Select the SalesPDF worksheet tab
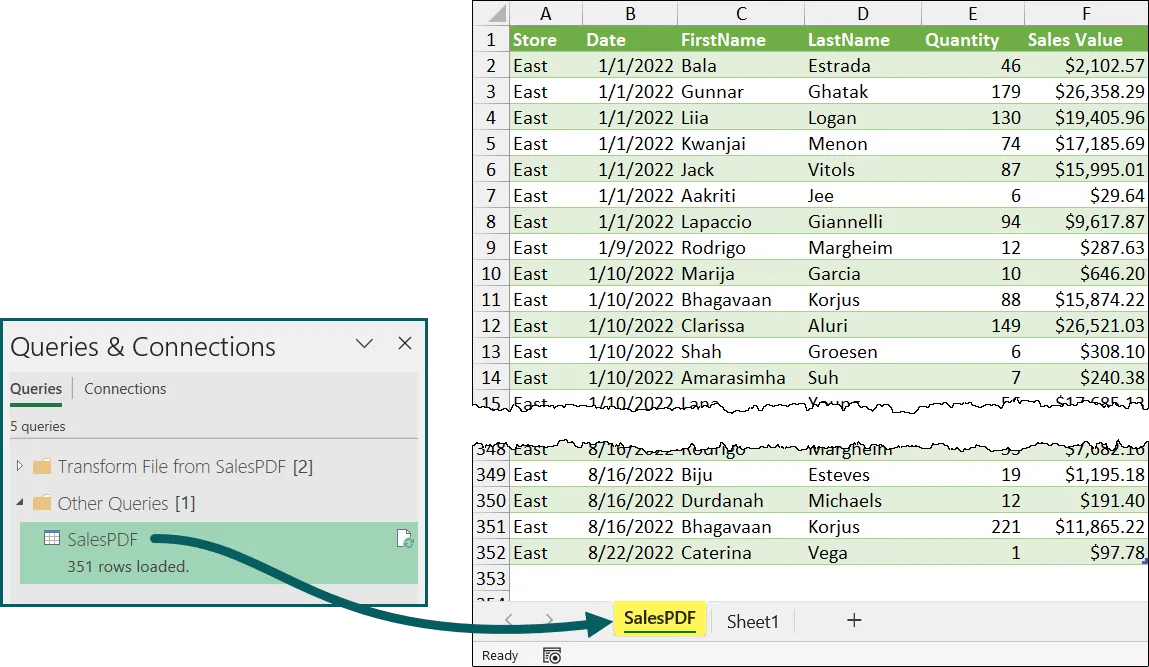This screenshot has height=667, width=1149. point(661,619)
